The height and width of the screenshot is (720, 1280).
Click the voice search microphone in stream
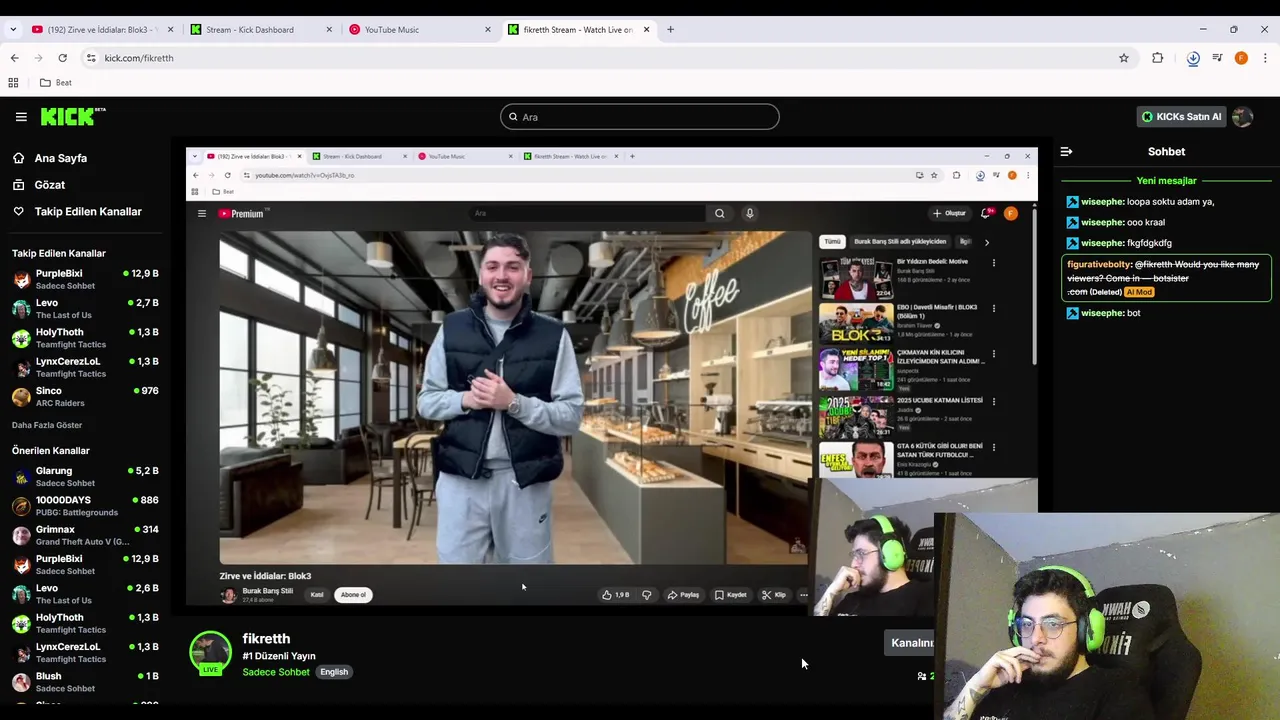[749, 213]
